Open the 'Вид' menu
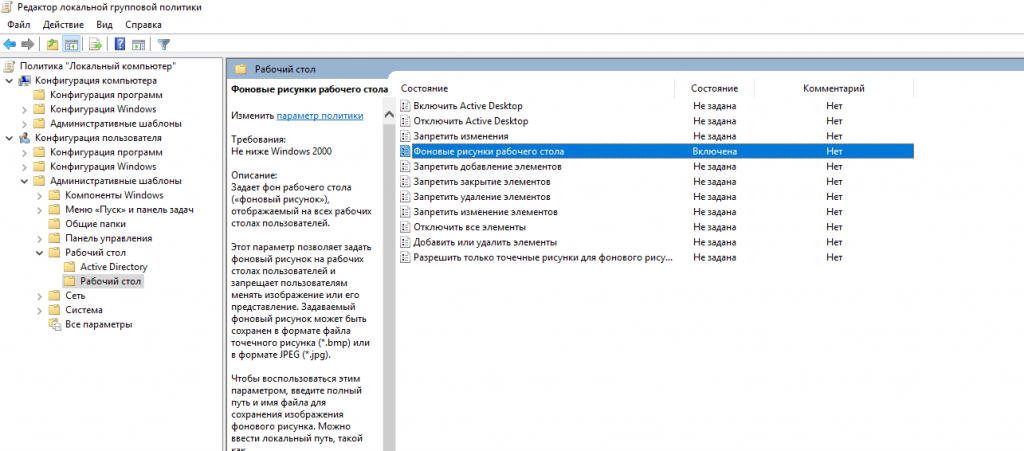Image resolution: width=1024 pixels, height=451 pixels. tap(104, 23)
